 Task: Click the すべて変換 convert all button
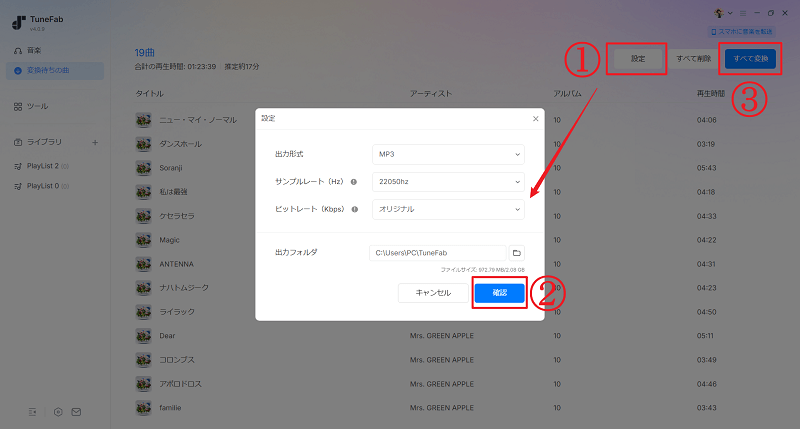pos(751,59)
